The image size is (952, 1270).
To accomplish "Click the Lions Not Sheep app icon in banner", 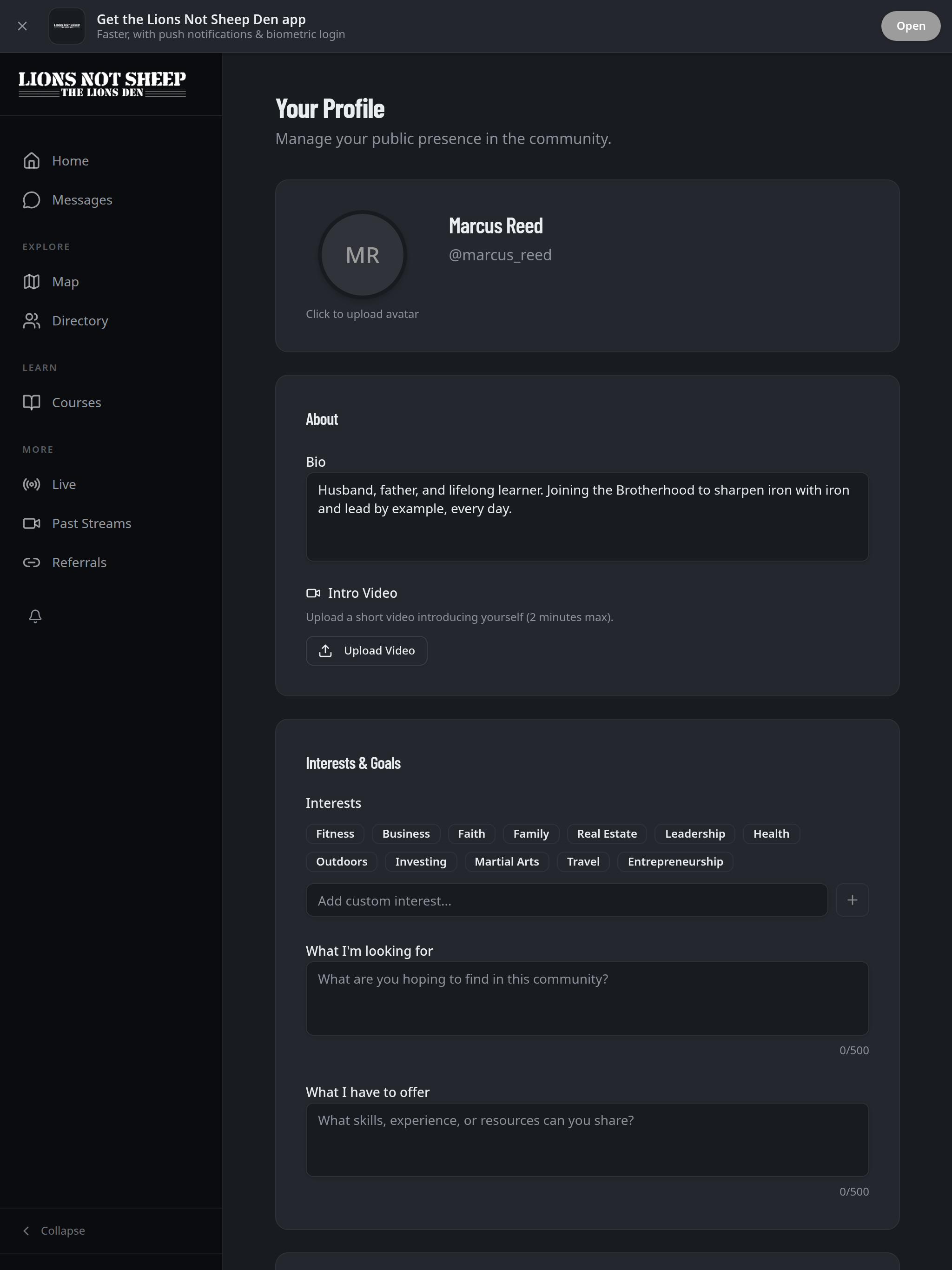I will (x=66, y=26).
